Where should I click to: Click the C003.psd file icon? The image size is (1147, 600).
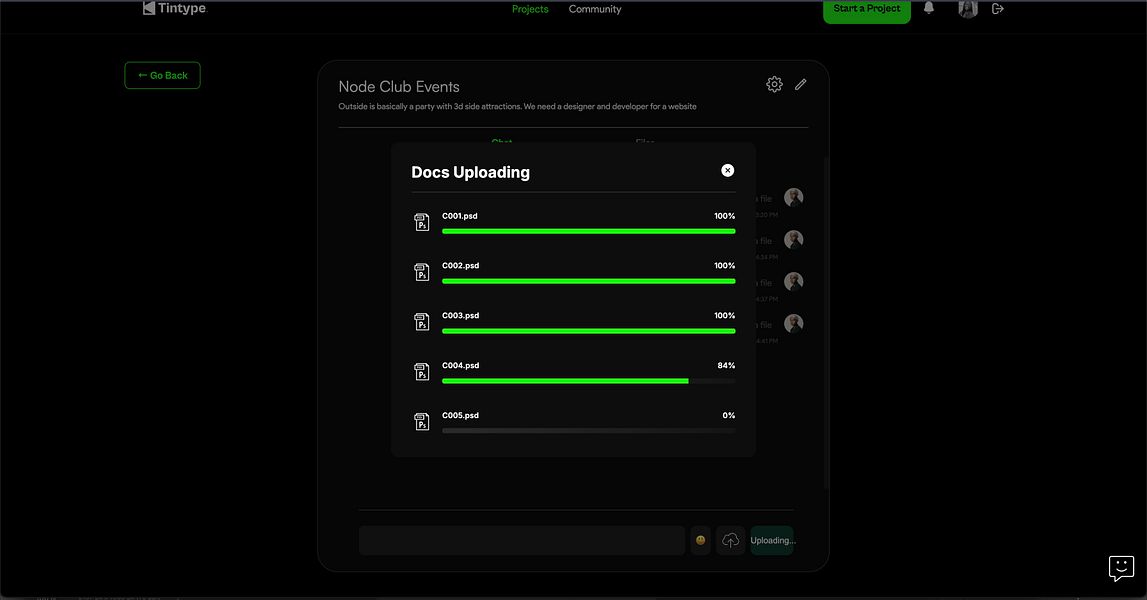tap(422, 321)
